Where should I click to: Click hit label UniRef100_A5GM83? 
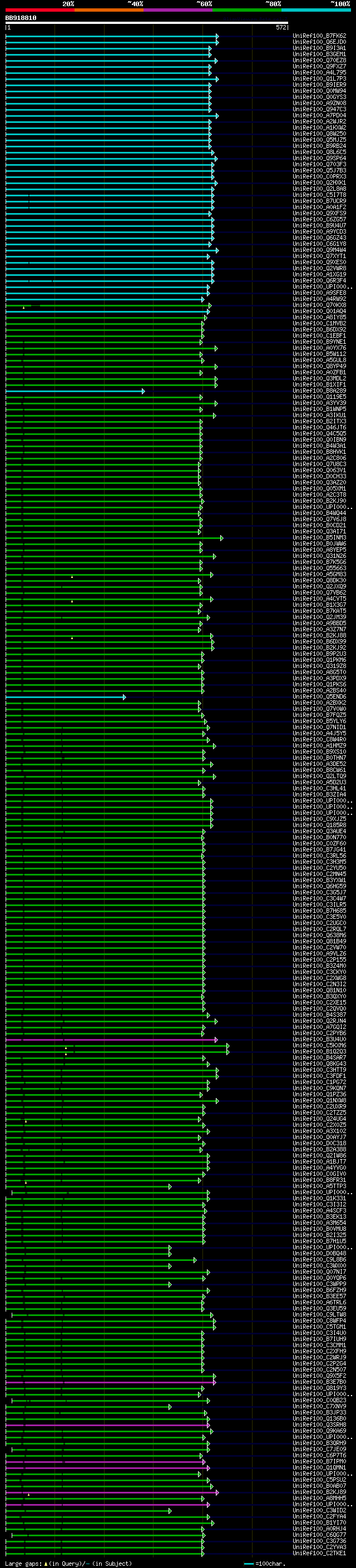click(x=319, y=574)
